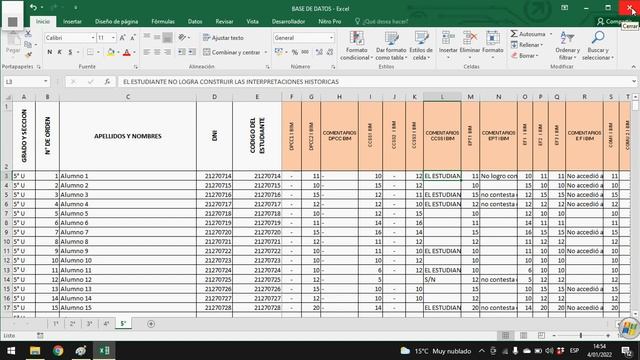This screenshot has height=360, width=640.
Task: Toggle underline (S) formatting
Action: 70,52
